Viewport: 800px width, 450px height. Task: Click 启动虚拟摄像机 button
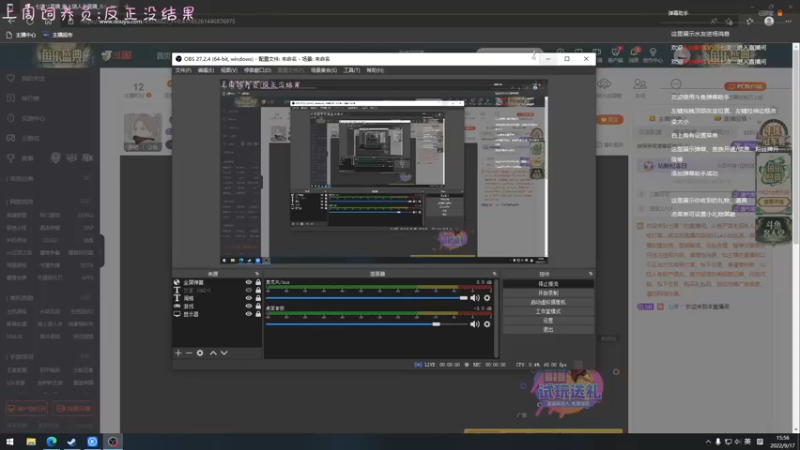pyautogui.click(x=548, y=302)
